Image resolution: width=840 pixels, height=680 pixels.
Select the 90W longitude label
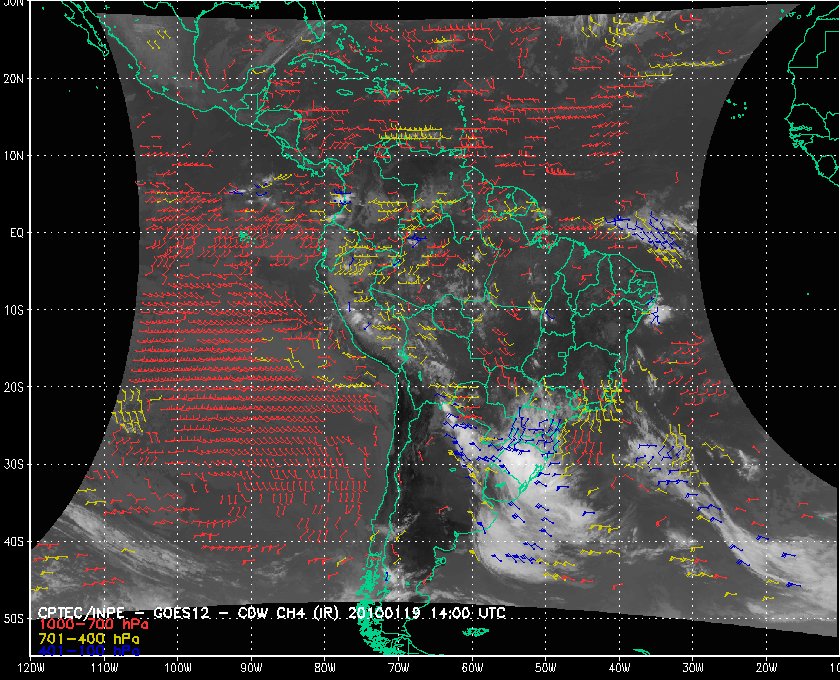pyautogui.click(x=251, y=668)
